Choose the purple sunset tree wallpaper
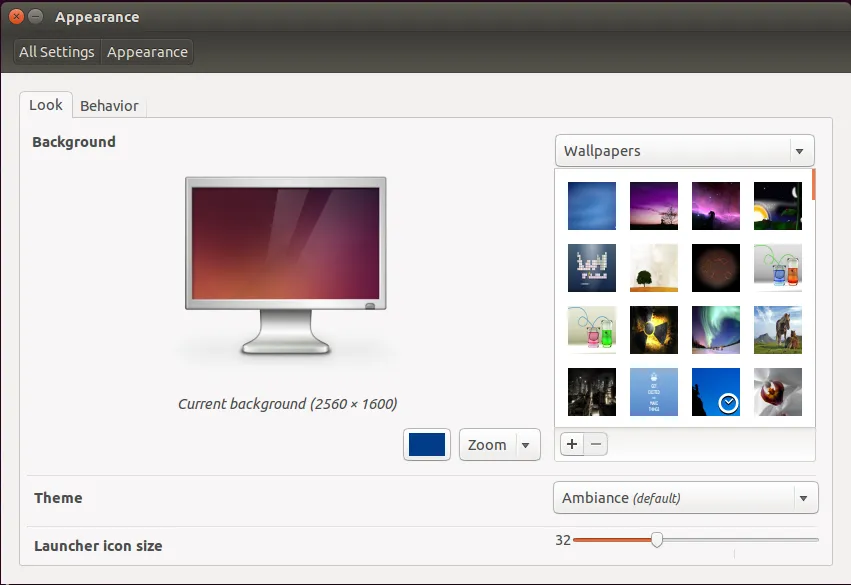 coord(653,205)
